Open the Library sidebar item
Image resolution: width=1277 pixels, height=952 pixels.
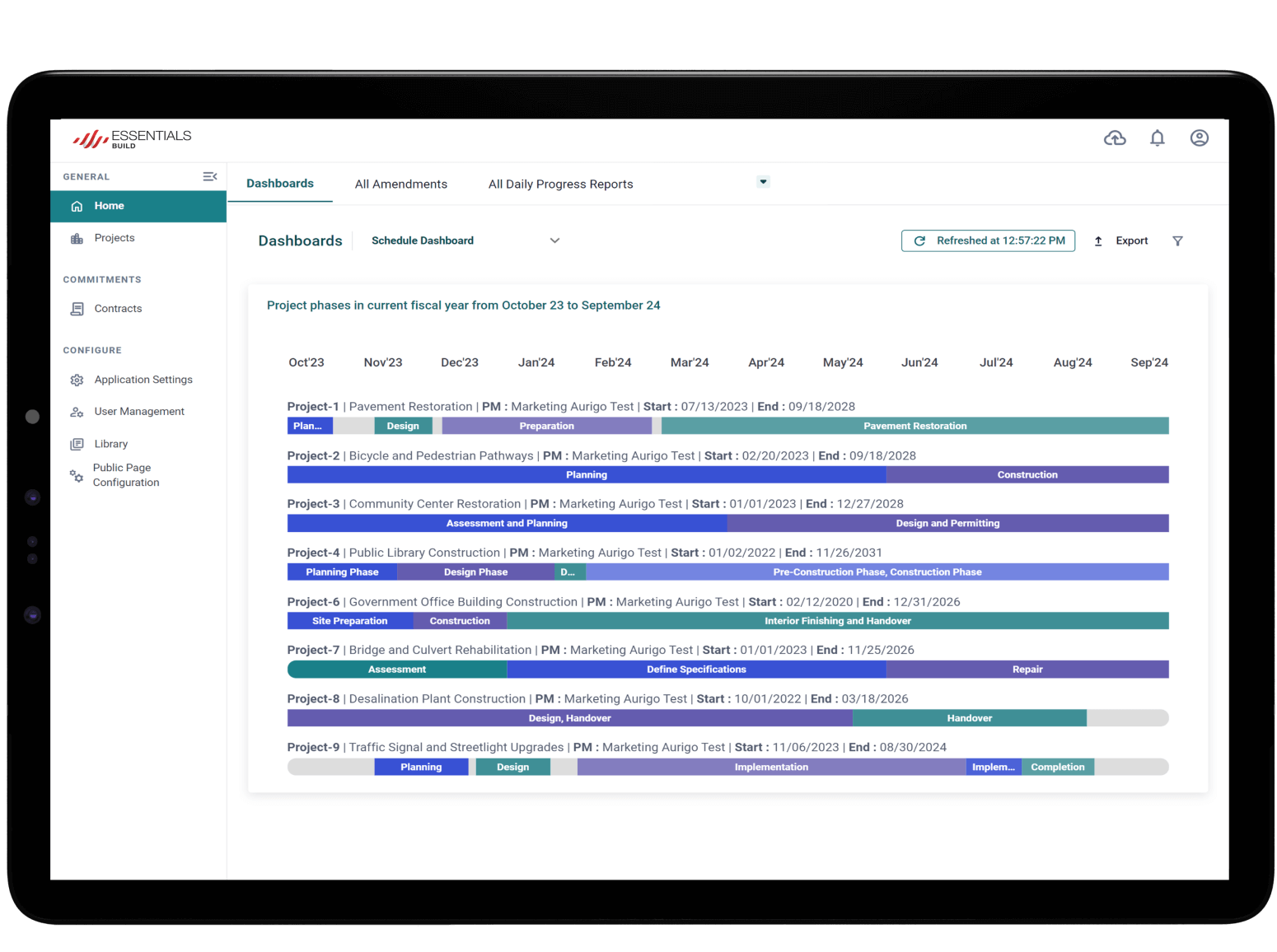[110, 444]
